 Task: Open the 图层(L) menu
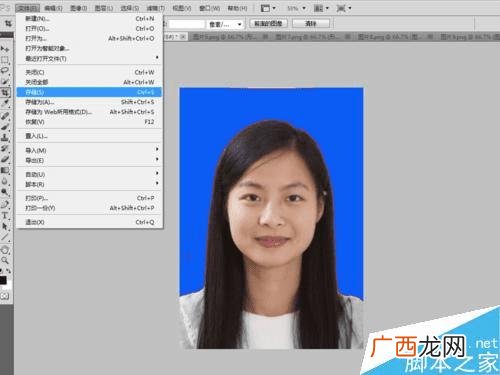104,8
